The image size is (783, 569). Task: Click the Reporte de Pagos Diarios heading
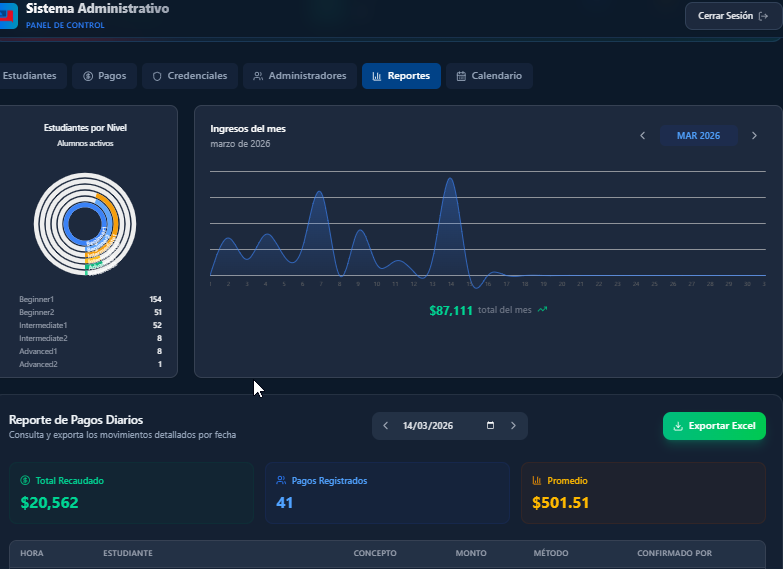point(76,420)
